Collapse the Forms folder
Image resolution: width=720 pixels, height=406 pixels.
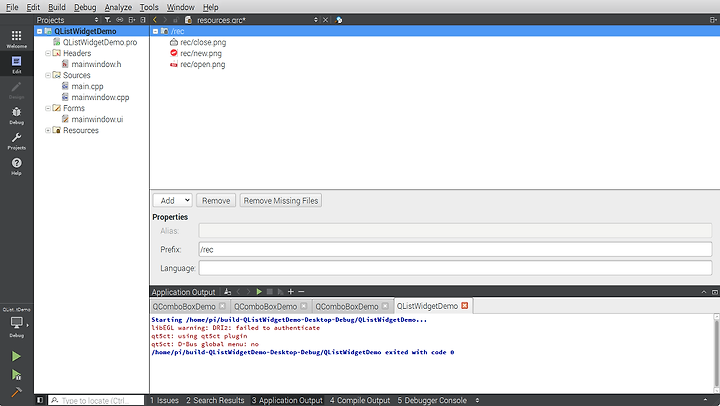48,108
